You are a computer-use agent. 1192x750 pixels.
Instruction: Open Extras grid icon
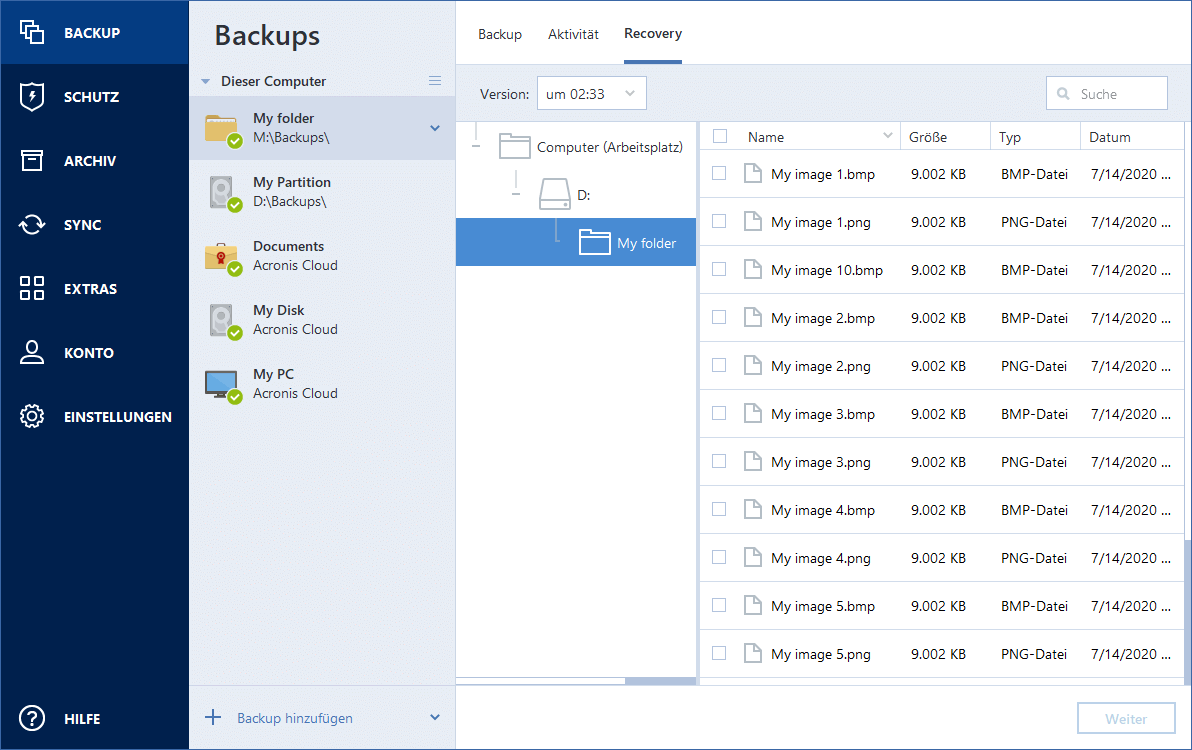32,289
